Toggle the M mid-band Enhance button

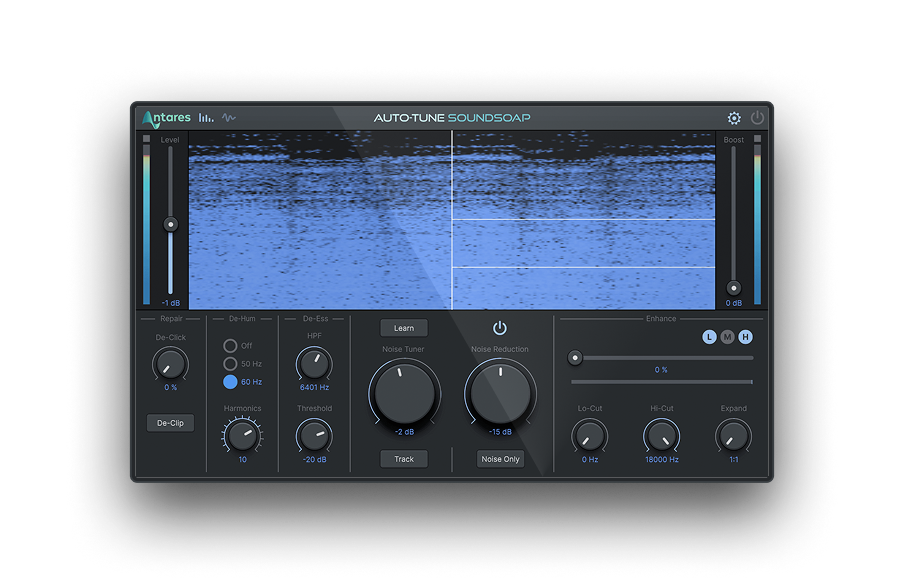point(727,336)
